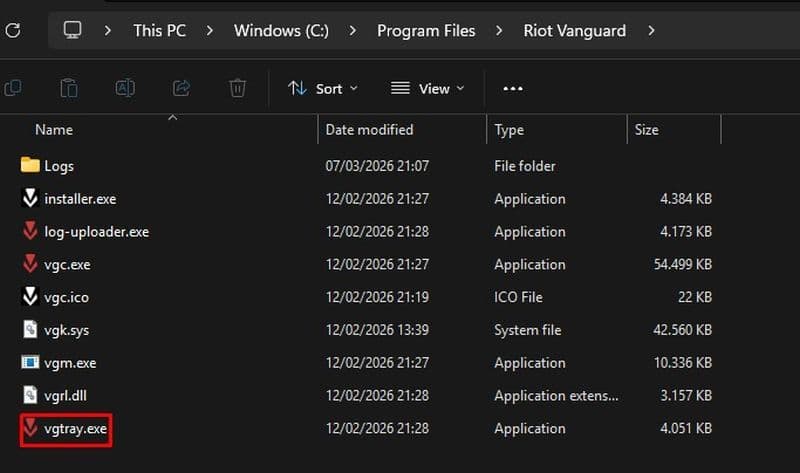800x473 pixels.
Task: Click size 3.157 KB of vgrl.dll
Action: click(x=686, y=395)
